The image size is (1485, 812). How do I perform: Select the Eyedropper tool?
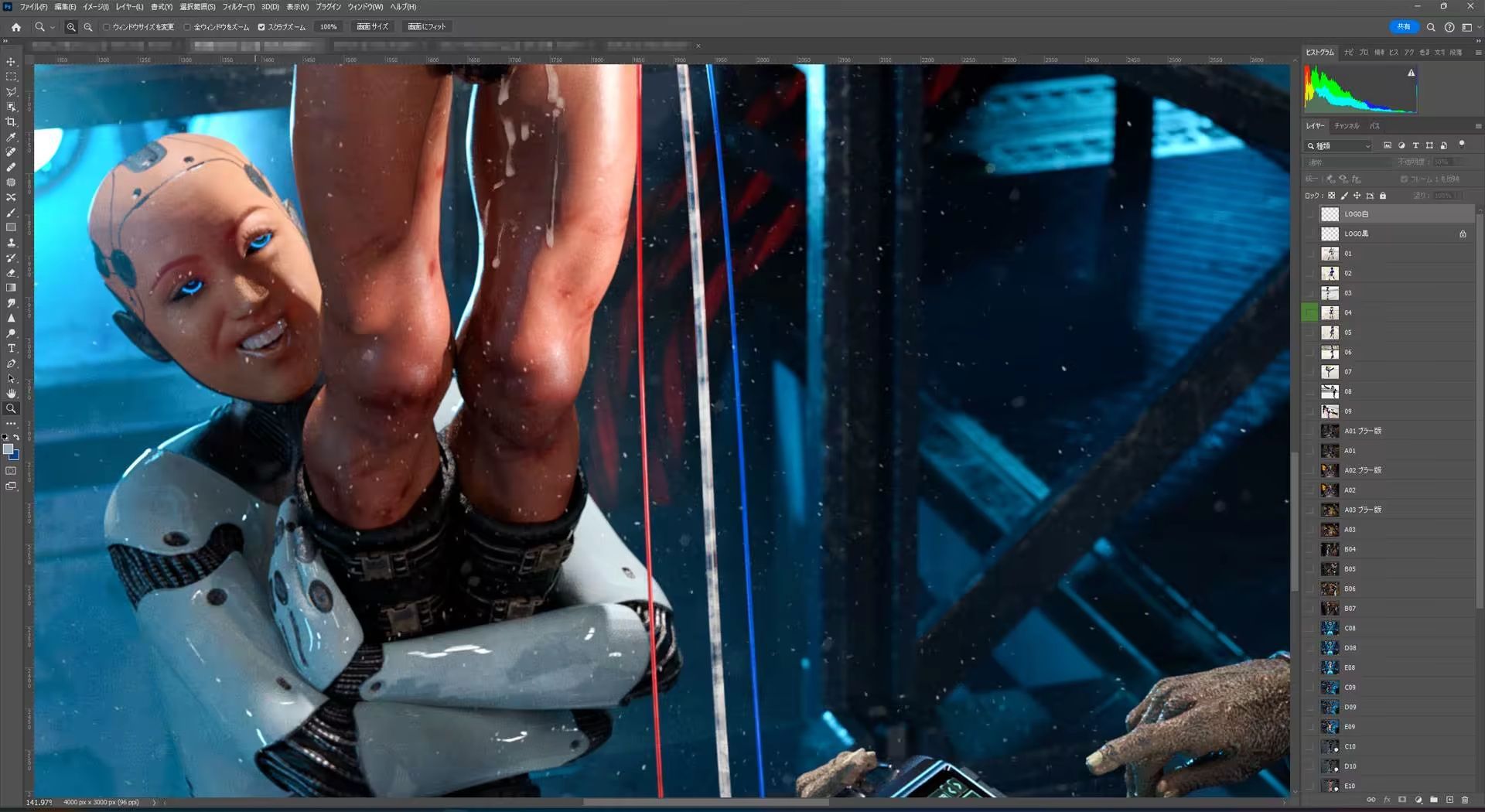11,137
